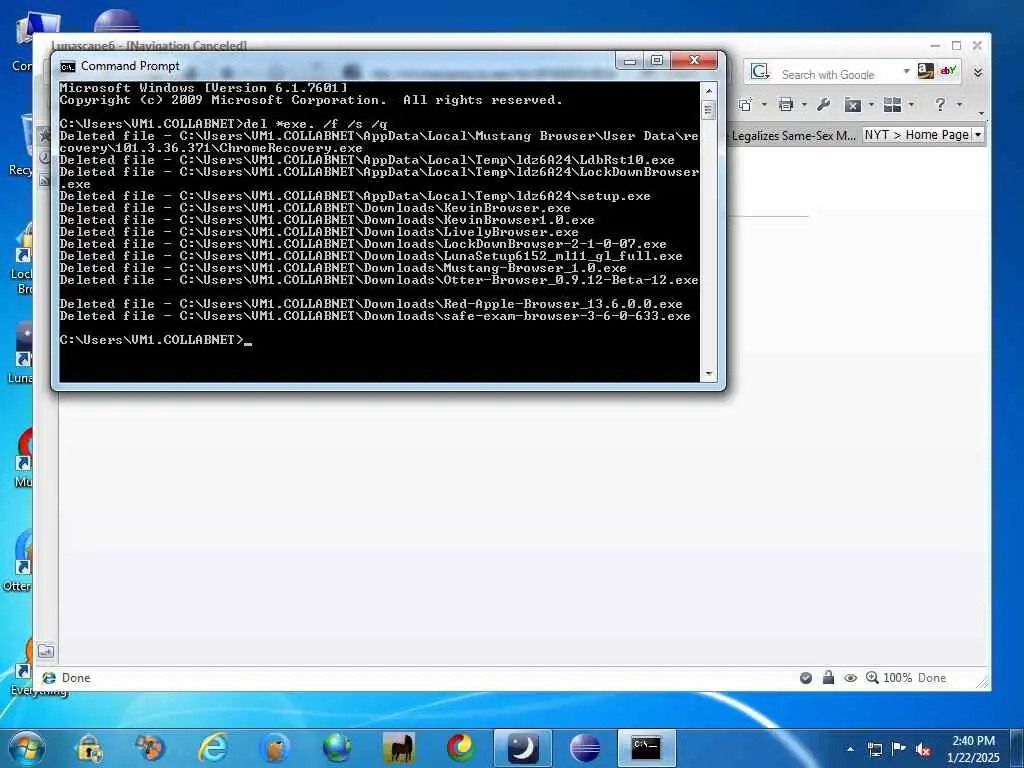Viewport: 1024px width, 768px height.
Task: Close the Lunascape browser window
Action: point(977,46)
